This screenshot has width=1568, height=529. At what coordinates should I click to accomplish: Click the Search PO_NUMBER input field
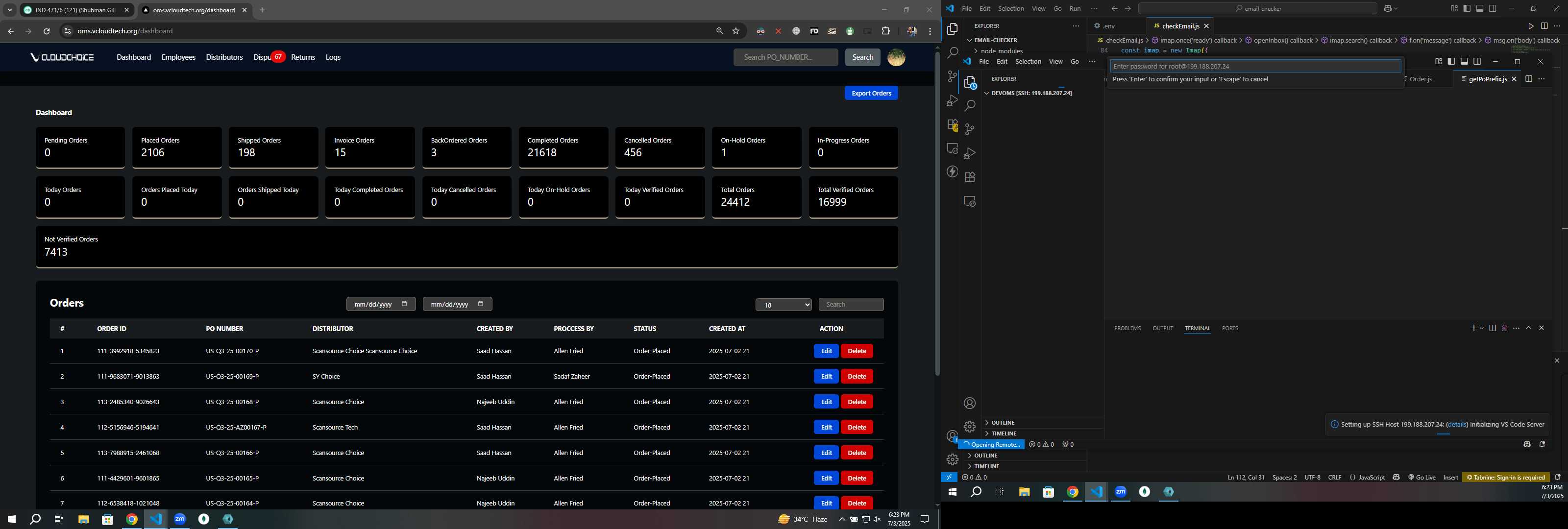tap(785, 57)
